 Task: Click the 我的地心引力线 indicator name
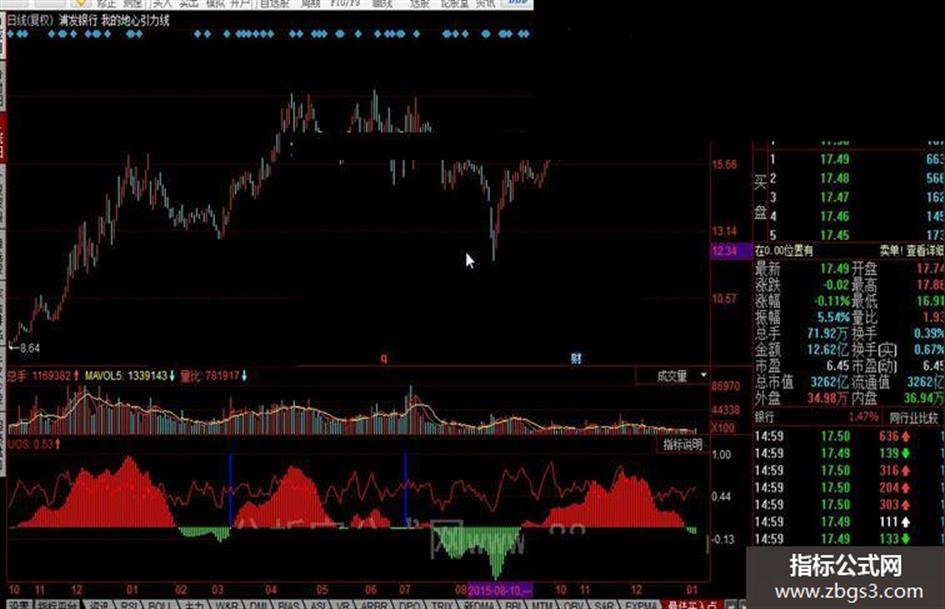(136, 20)
